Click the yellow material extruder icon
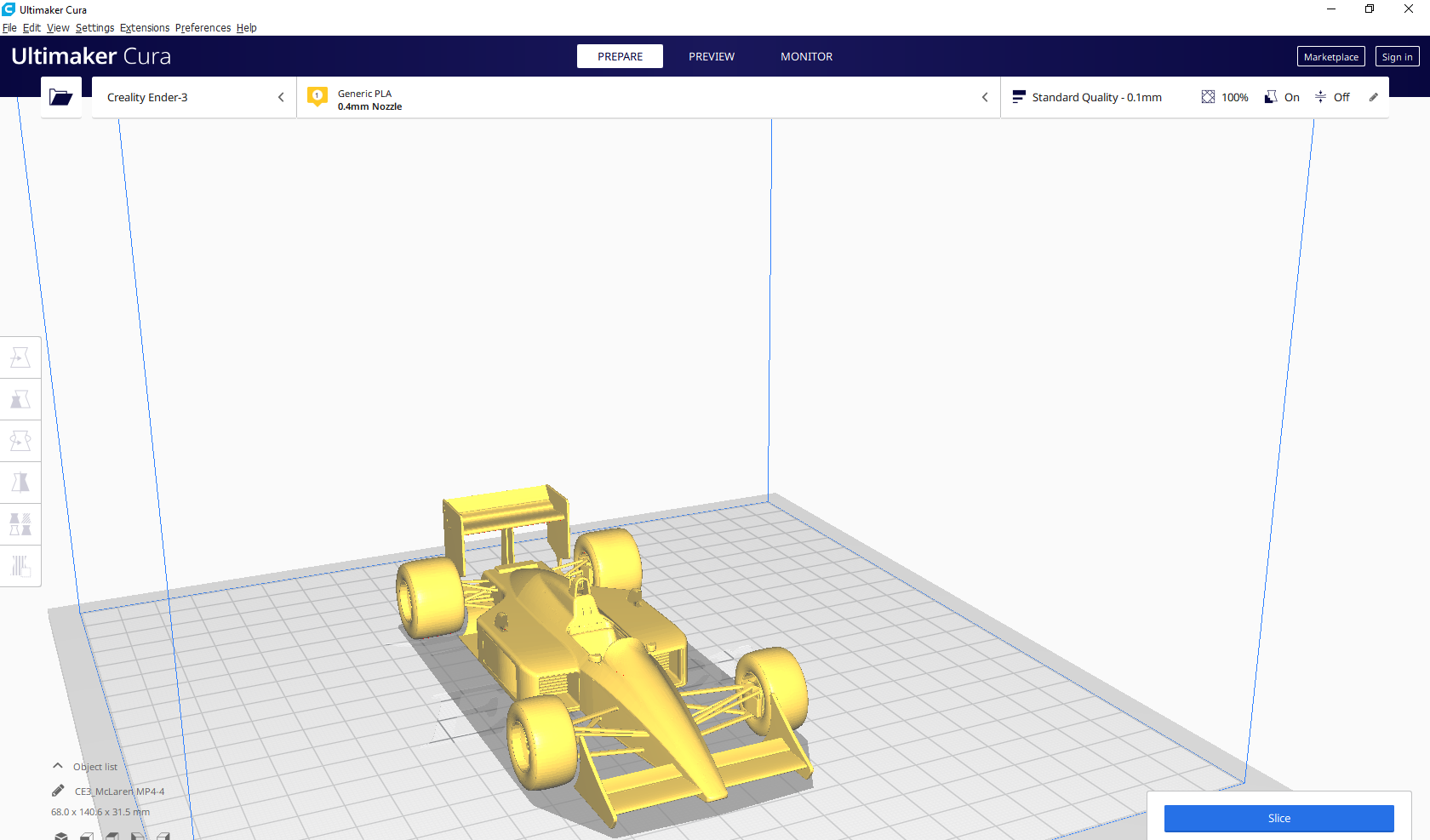The image size is (1430, 840). coord(317,97)
